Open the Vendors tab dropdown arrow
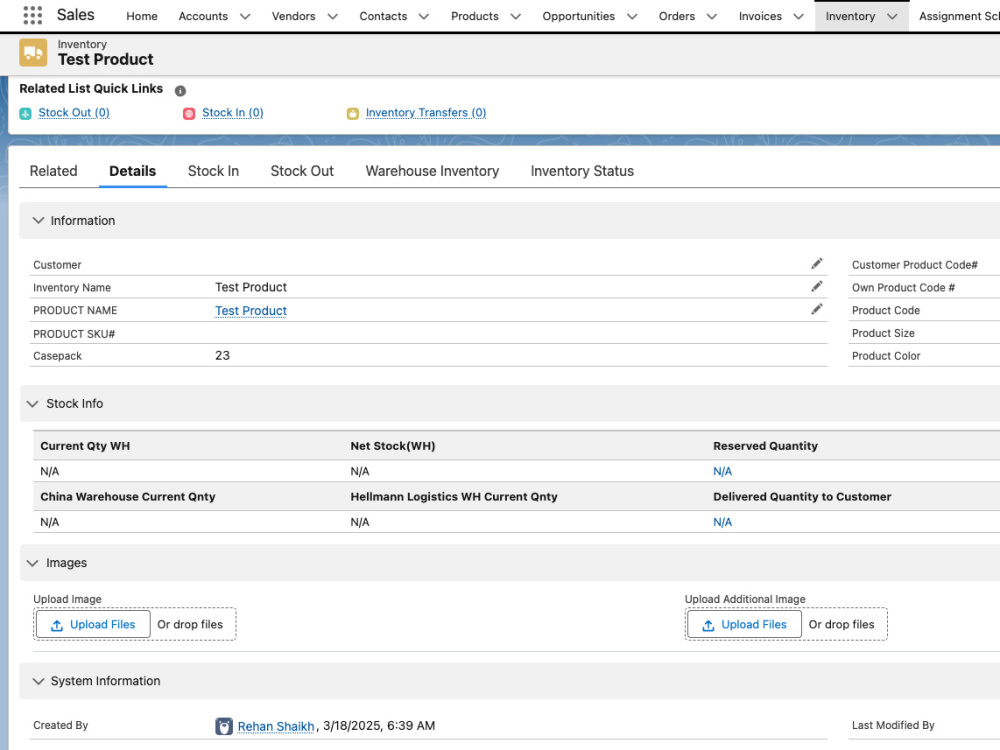The height and width of the screenshot is (750, 1000). pyautogui.click(x=332, y=17)
